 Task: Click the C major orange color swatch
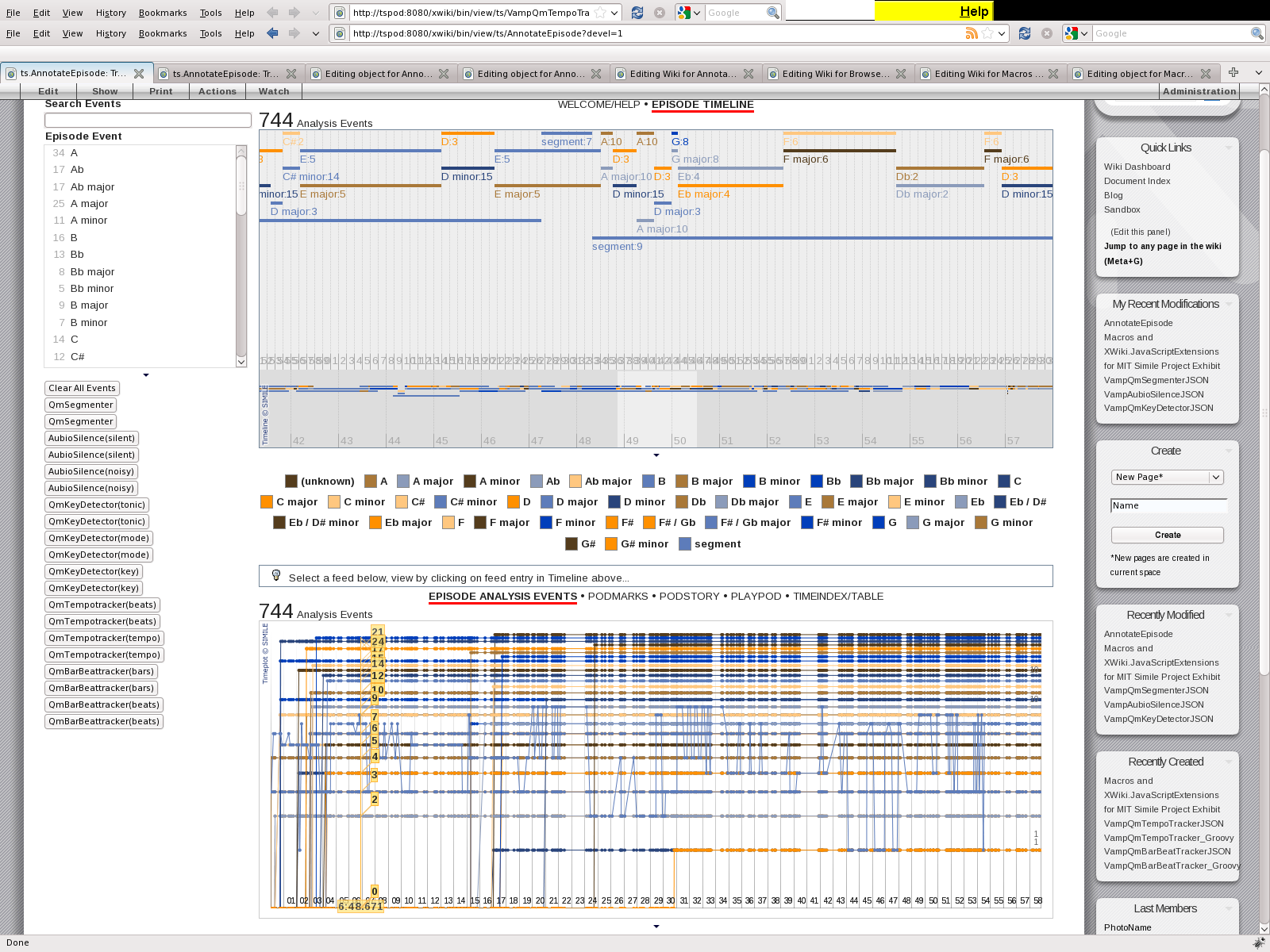[x=267, y=502]
